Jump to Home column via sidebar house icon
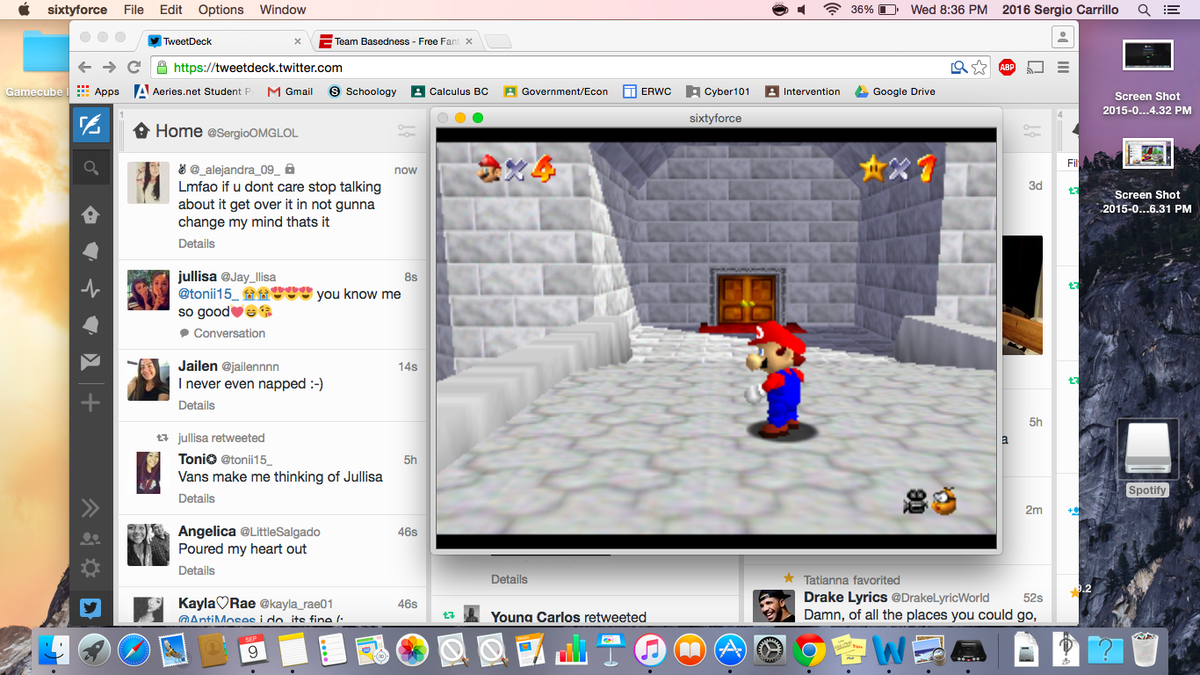Viewport: 1200px width, 675px height. tap(90, 214)
